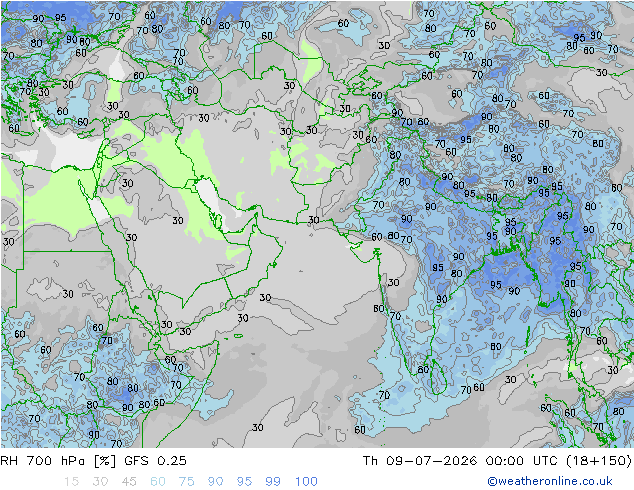Click the legend value 99

[273, 481]
